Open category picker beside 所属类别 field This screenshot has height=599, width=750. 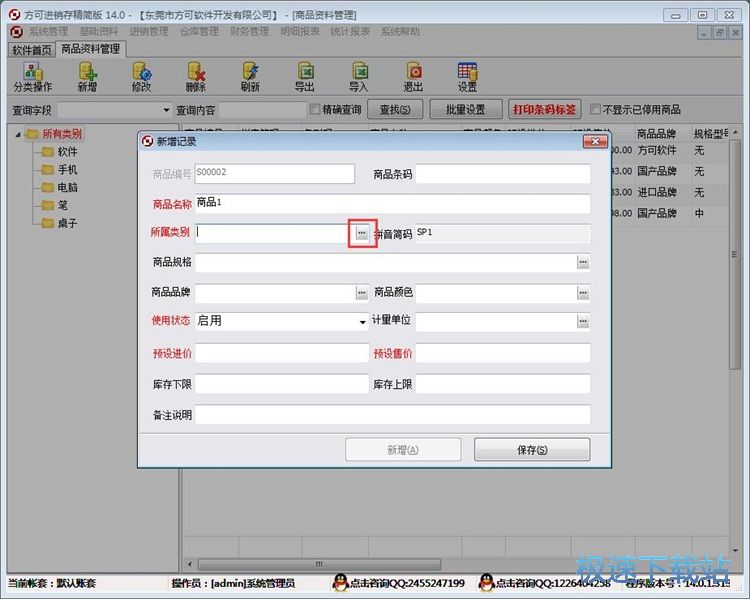pyautogui.click(x=362, y=233)
